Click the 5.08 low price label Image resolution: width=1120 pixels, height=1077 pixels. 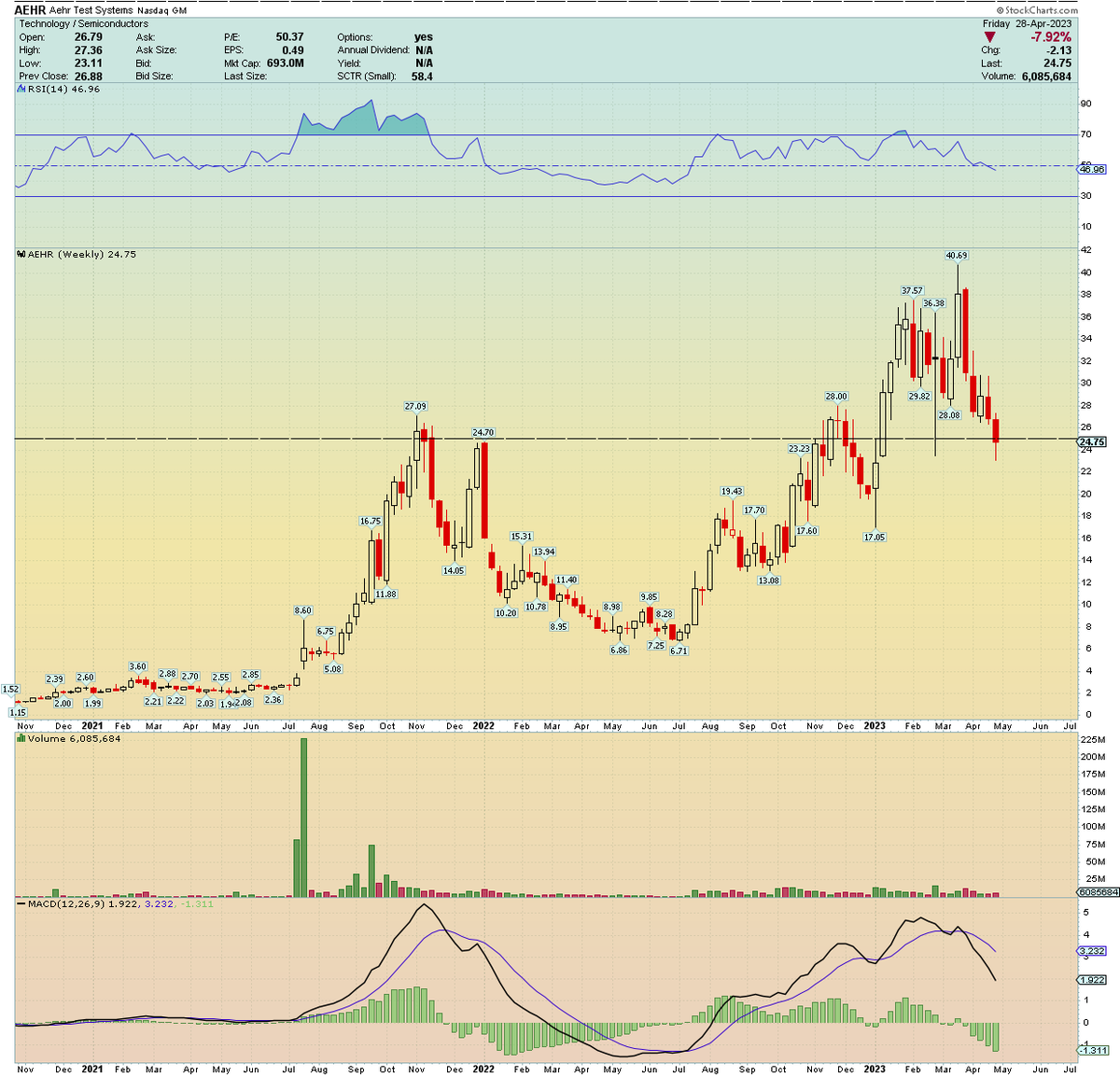click(333, 669)
